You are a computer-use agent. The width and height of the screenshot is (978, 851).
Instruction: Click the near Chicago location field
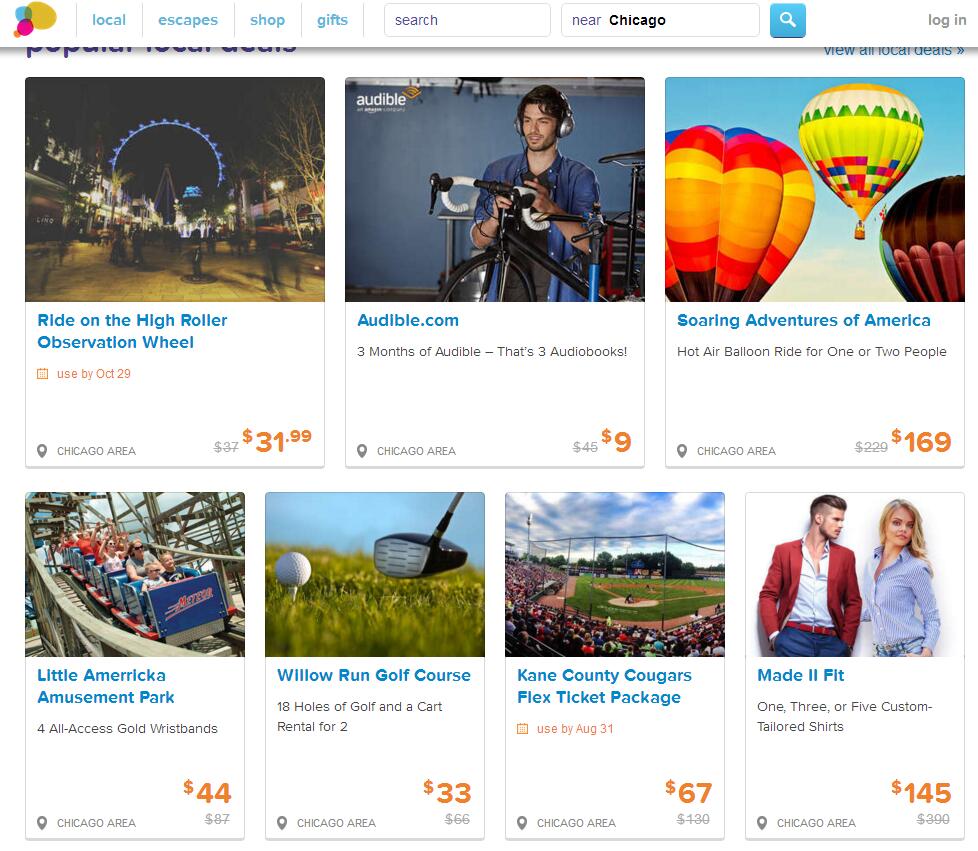coord(660,20)
